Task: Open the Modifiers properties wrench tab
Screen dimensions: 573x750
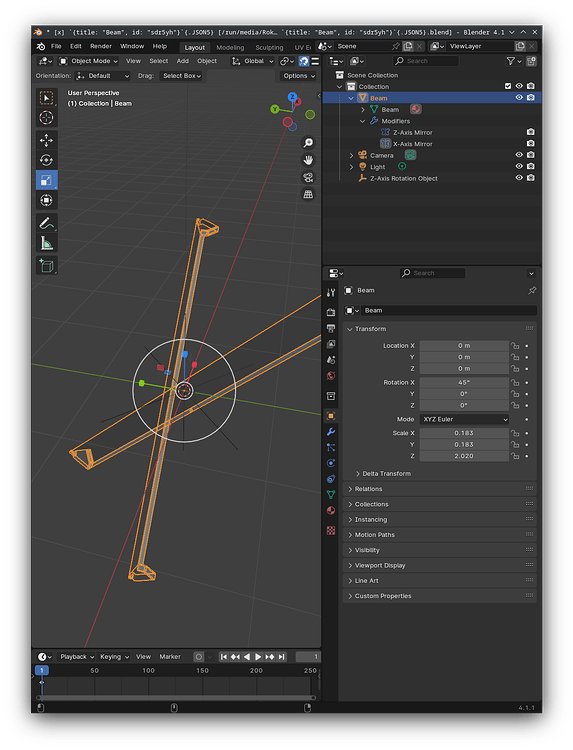Action: (331, 432)
